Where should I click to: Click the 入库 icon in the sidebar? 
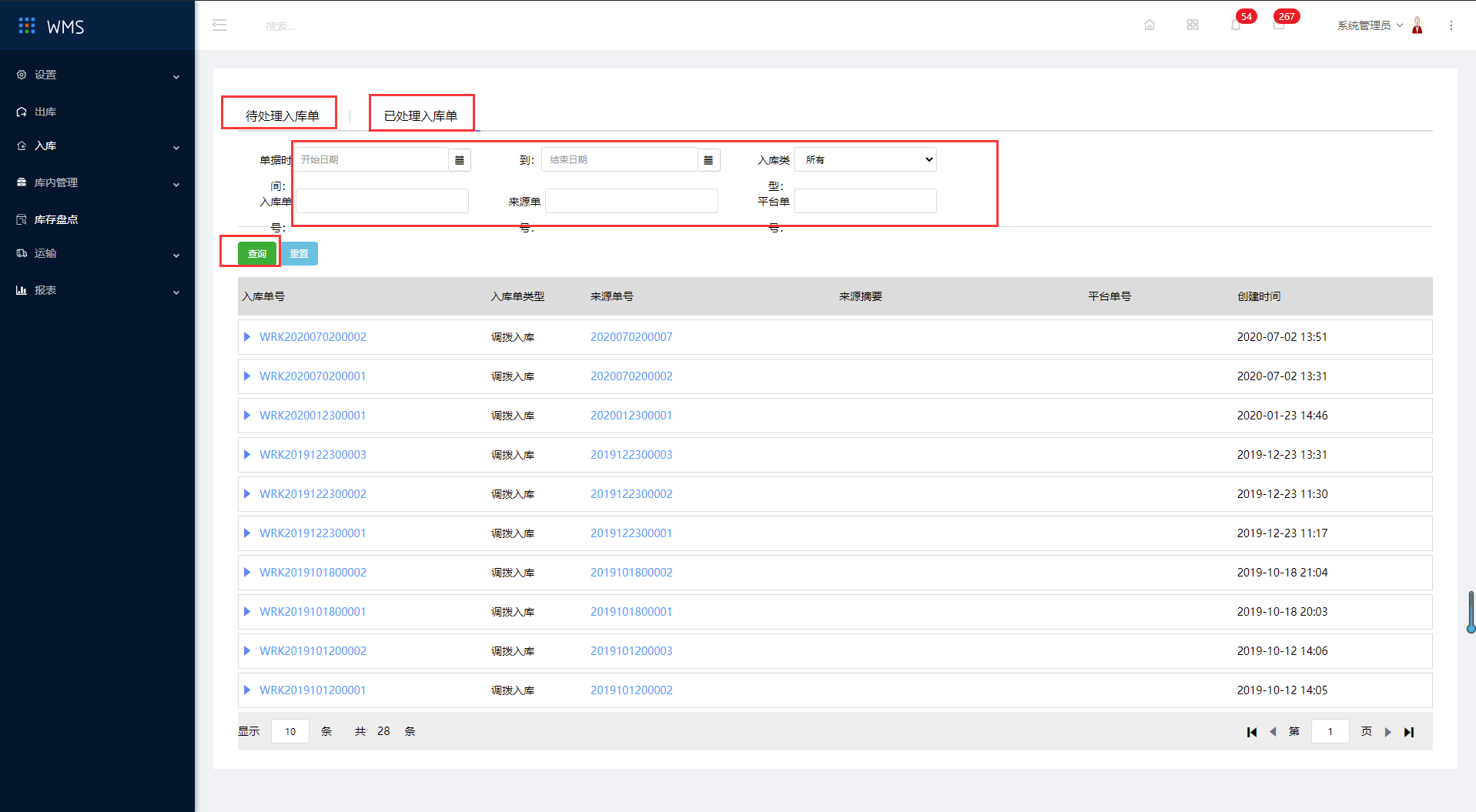22,145
